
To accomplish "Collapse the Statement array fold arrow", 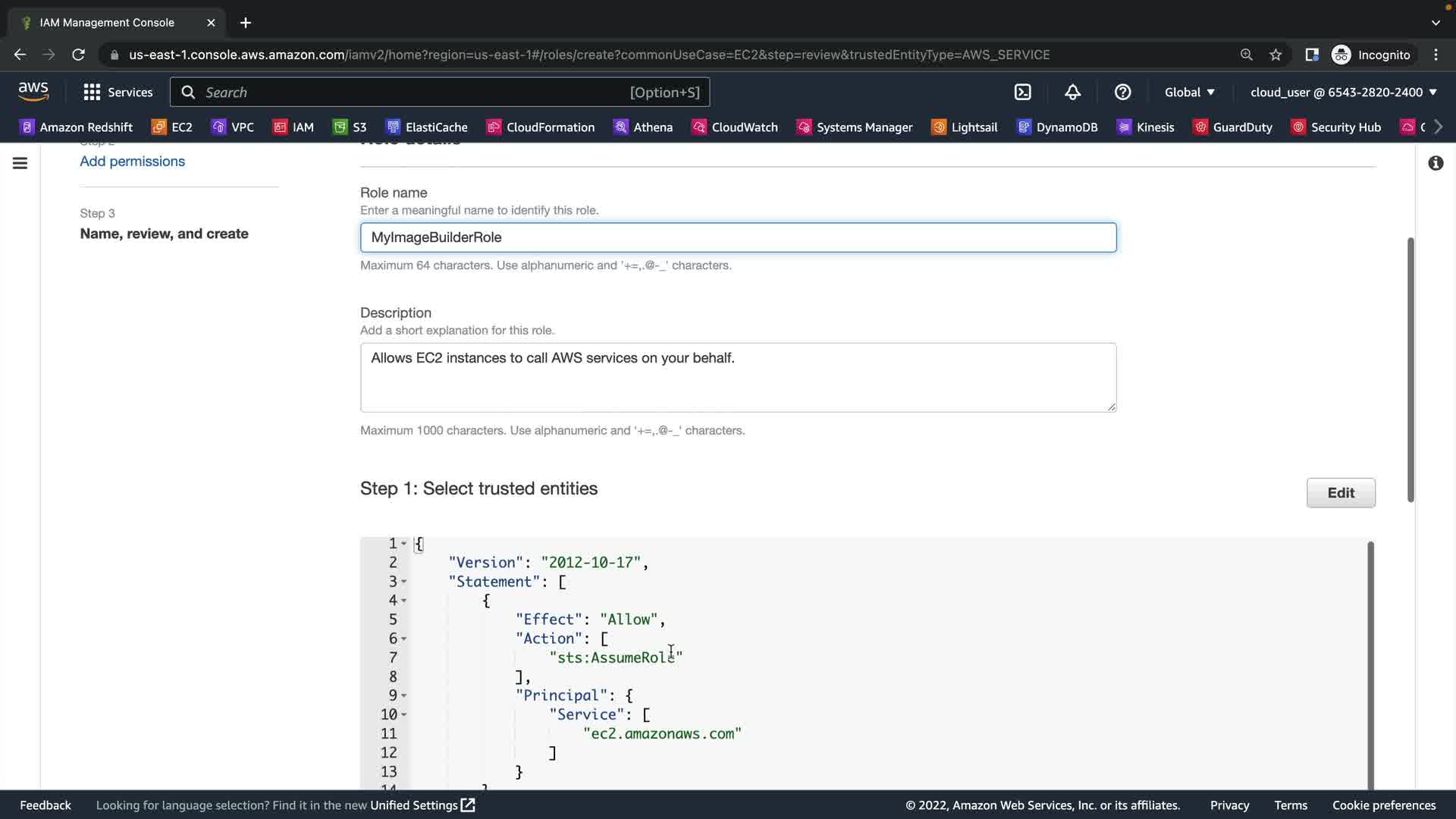I will (403, 582).
